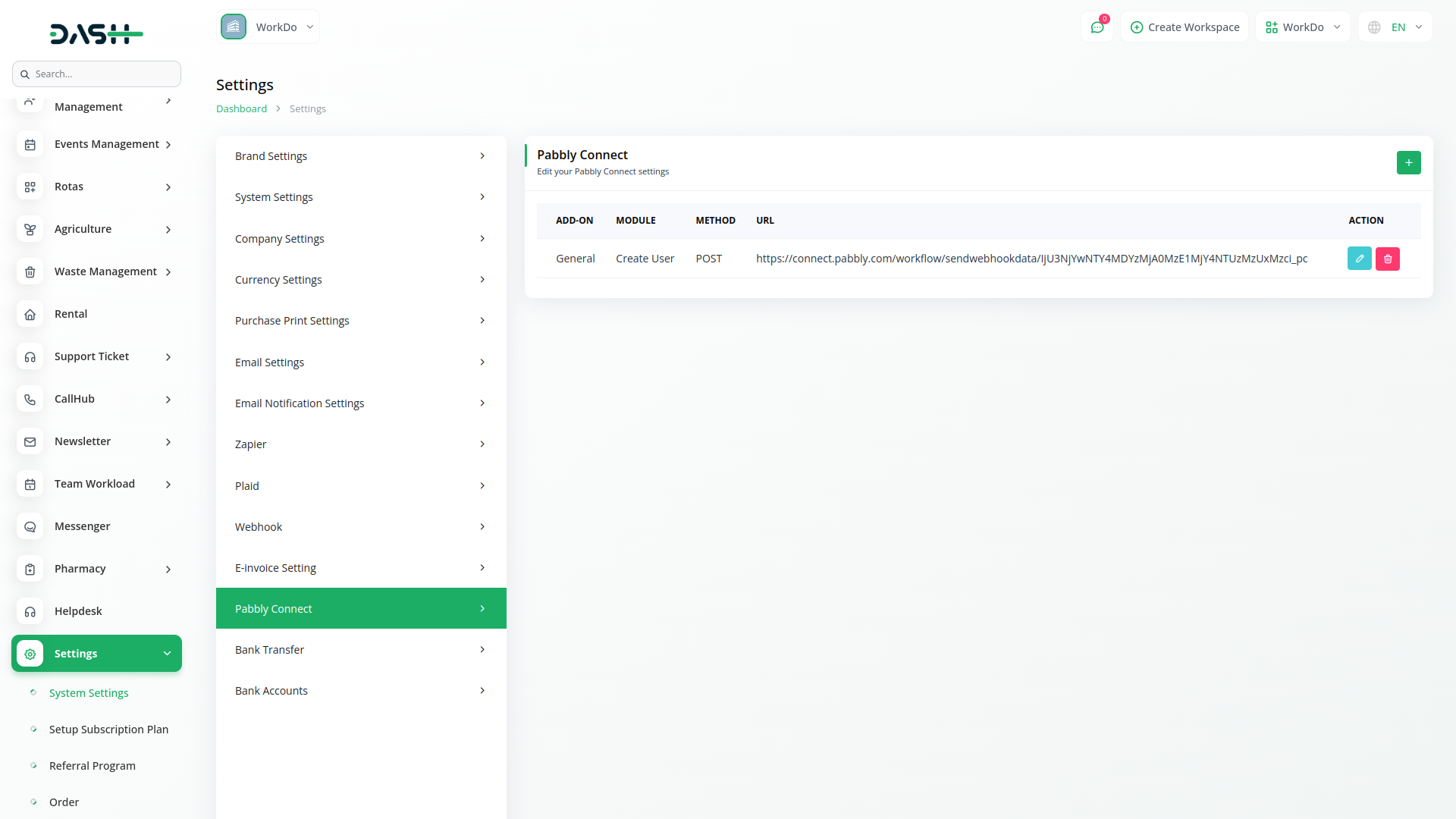Viewport: 1456px width, 819px height.
Task: Open the Order sidebar link
Action: click(x=64, y=802)
